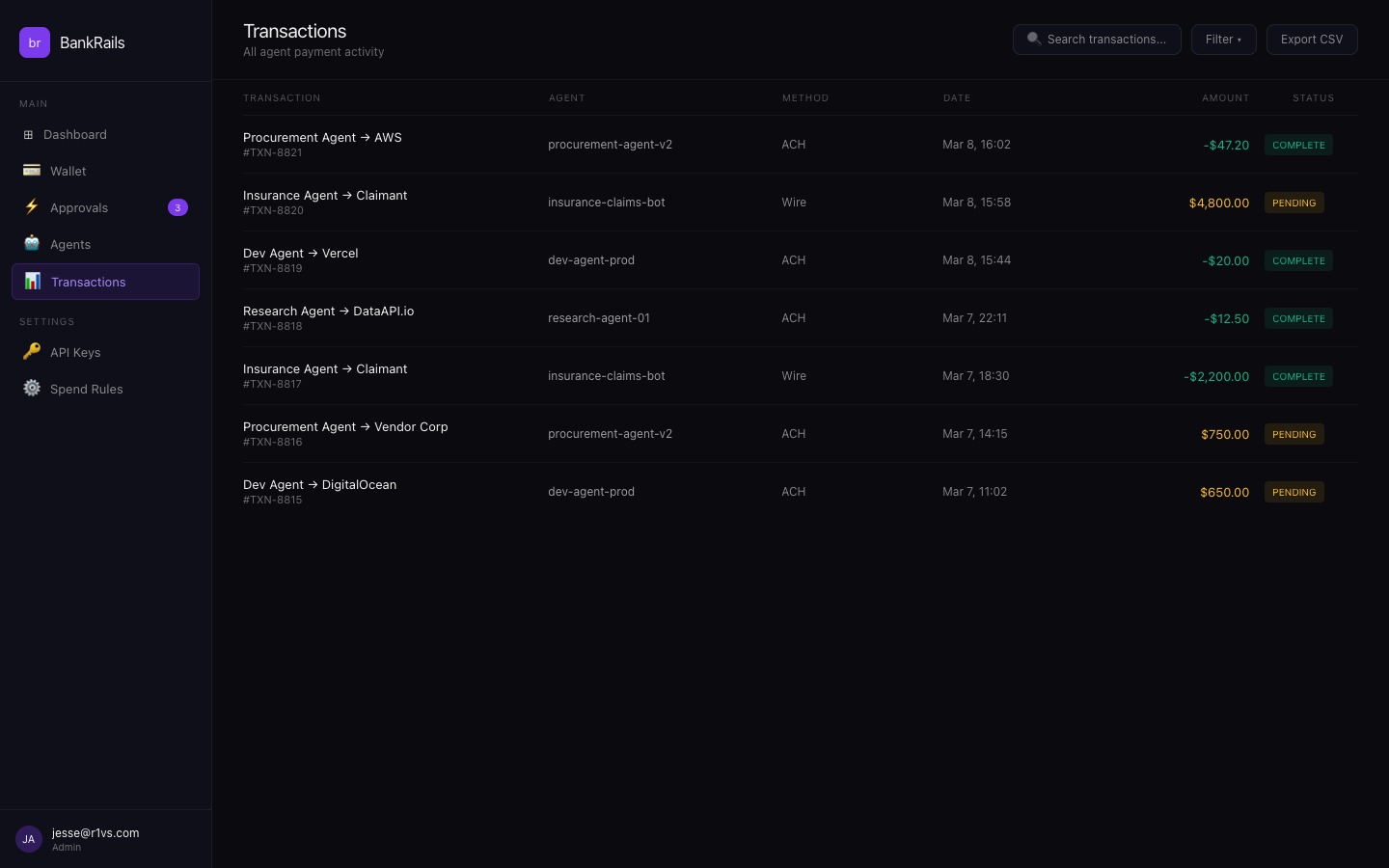The width and height of the screenshot is (1389, 868).
Task: Open the Approvals badge showing 3
Action: tap(177, 207)
